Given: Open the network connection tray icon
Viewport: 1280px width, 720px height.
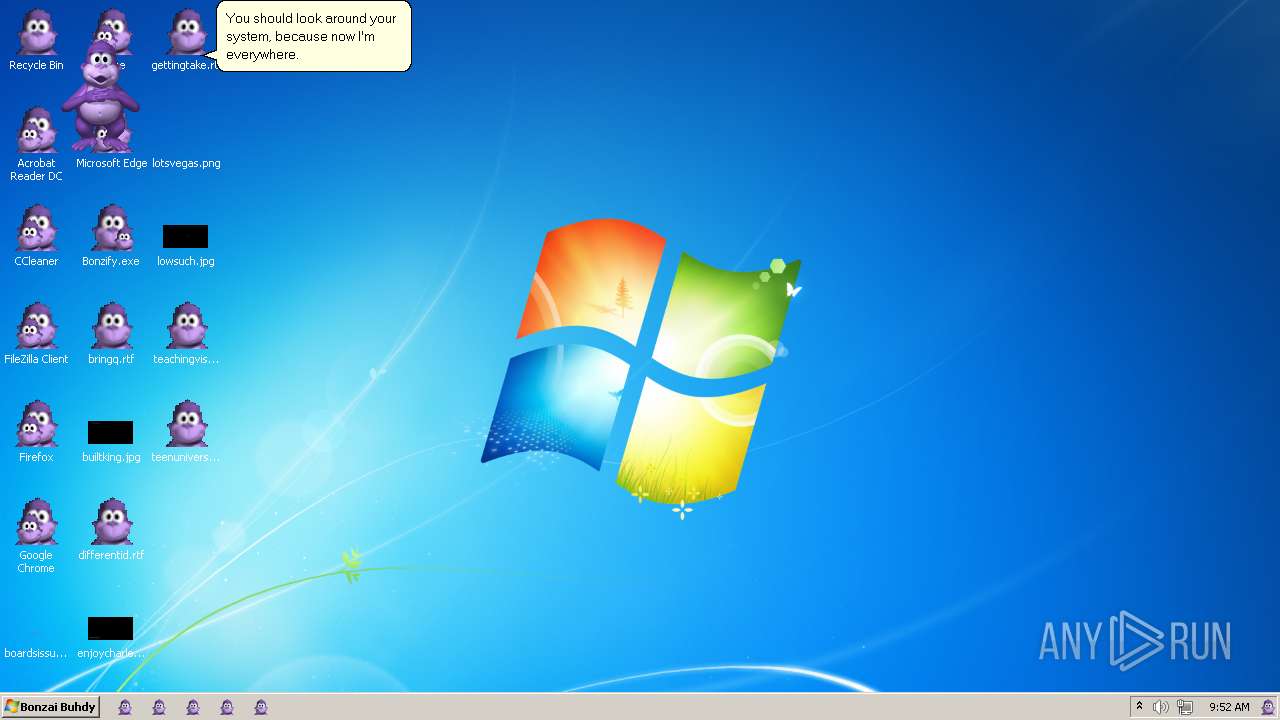Looking at the screenshot, I should (1185, 707).
